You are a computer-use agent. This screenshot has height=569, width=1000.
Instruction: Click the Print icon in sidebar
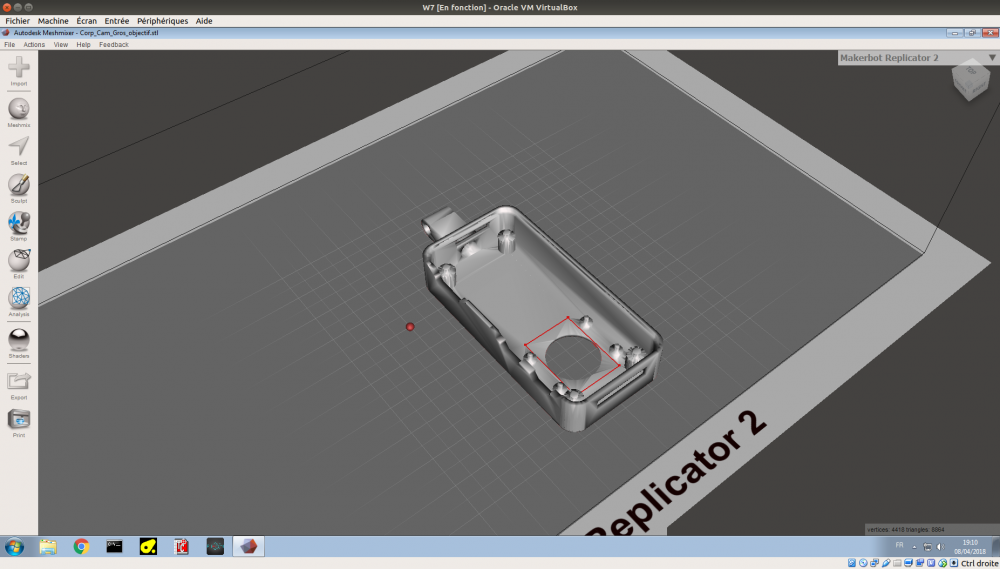18,419
